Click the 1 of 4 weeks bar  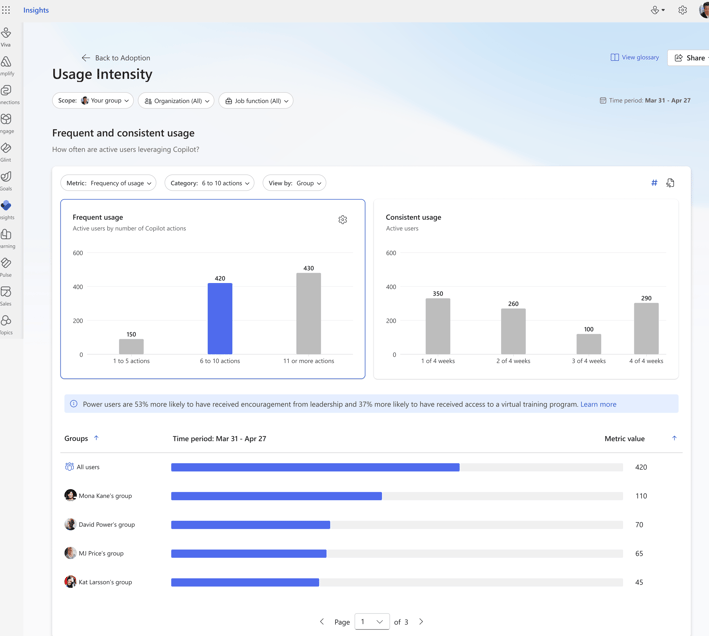[x=438, y=326]
